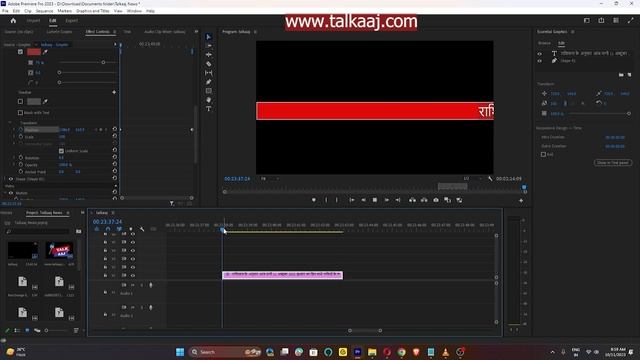This screenshot has height=360, width=640.
Task: Click the Extract button
Action: point(424,200)
